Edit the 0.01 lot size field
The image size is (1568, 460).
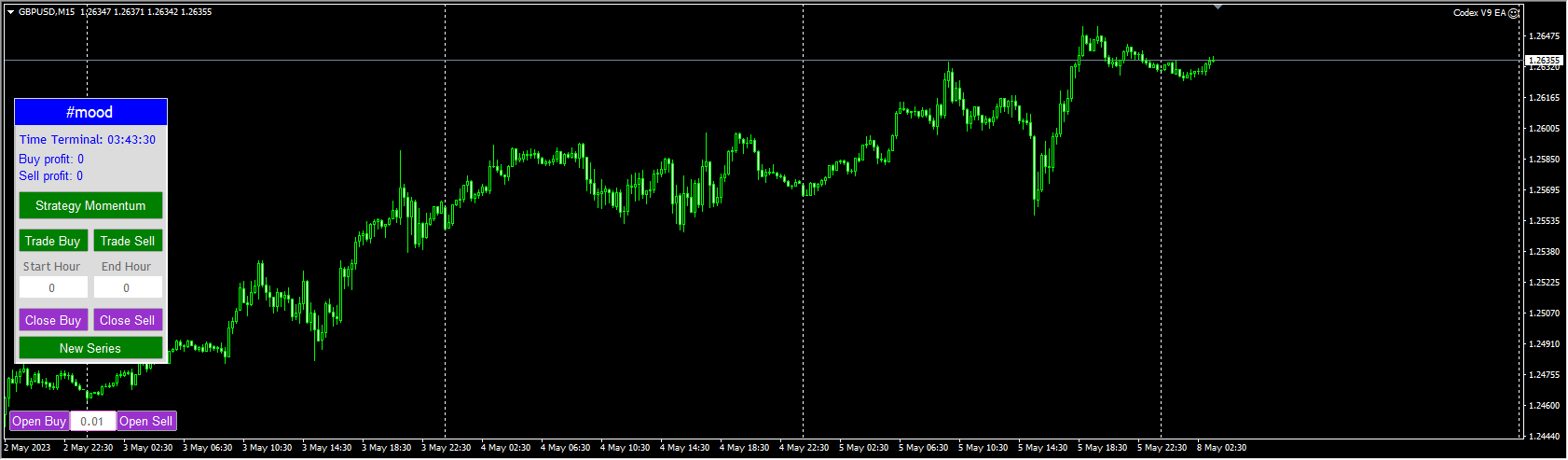click(92, 421)
